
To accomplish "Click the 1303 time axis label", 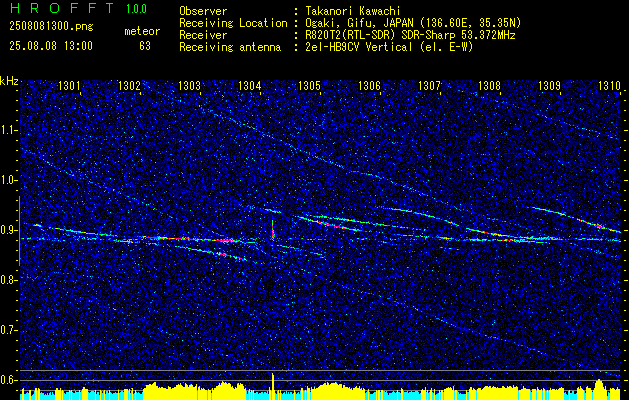I will click(x=189, y=85).
